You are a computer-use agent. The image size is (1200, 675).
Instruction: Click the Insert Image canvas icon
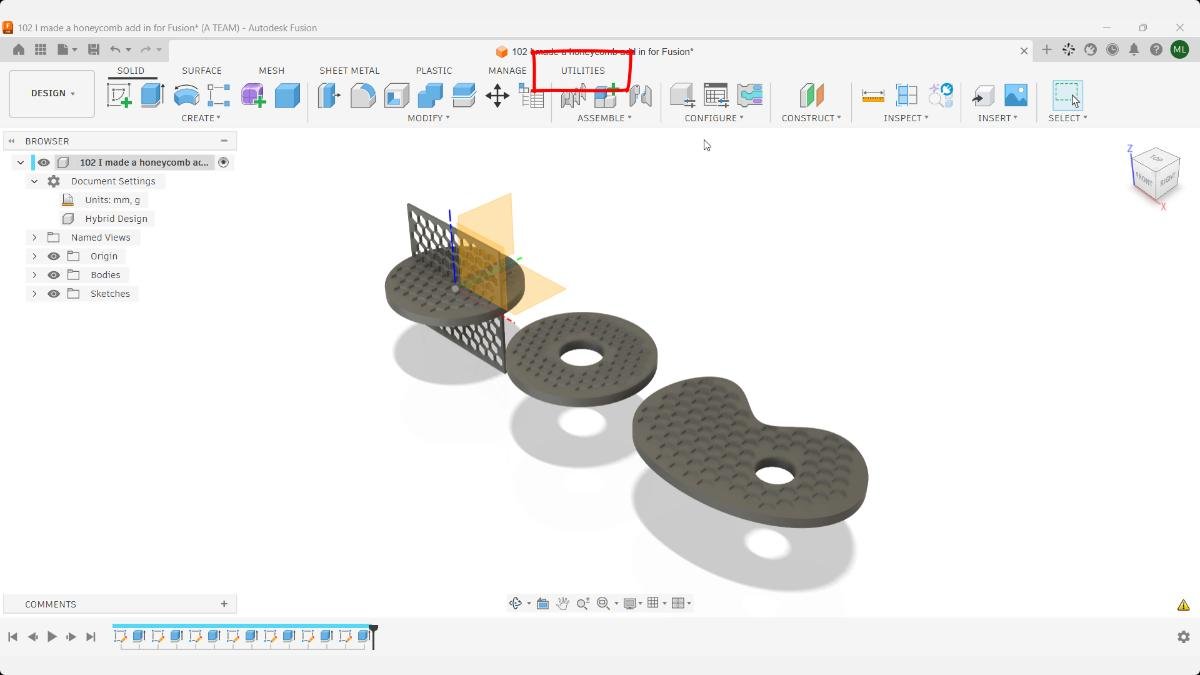point(1016,95)
